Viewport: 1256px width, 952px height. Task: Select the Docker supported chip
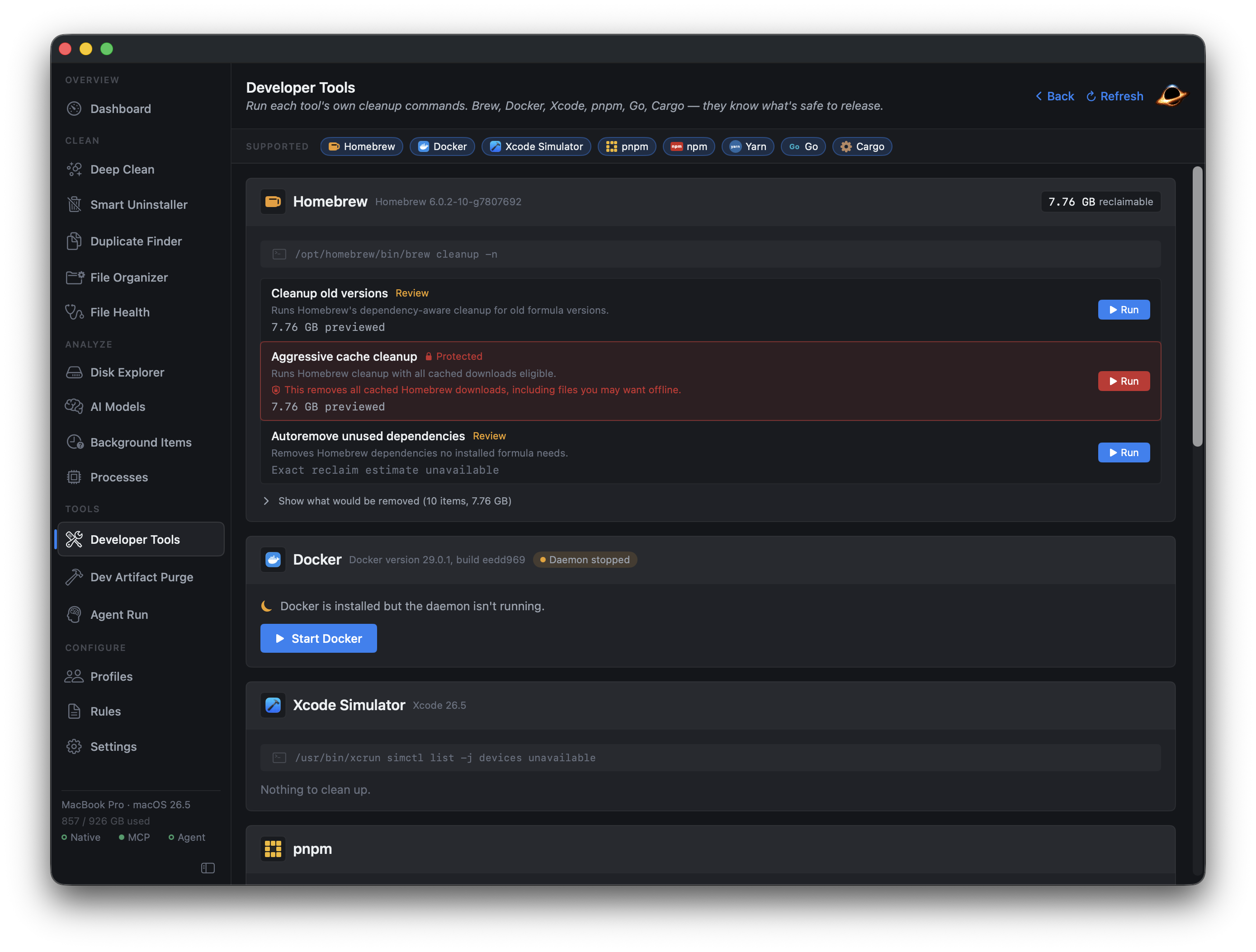(x=442, y=146)
